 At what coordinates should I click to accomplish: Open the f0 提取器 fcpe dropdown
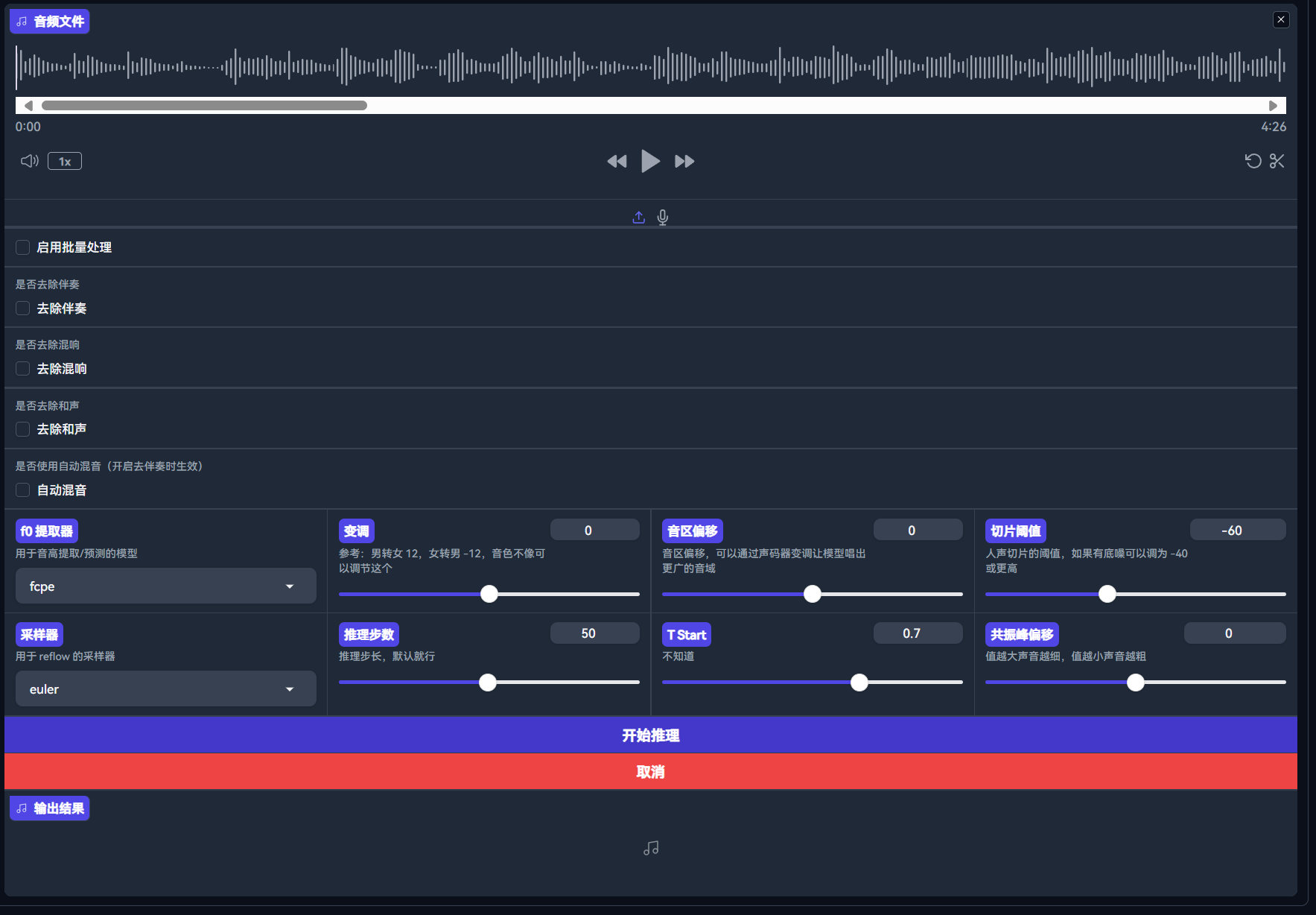pos(165,586)
